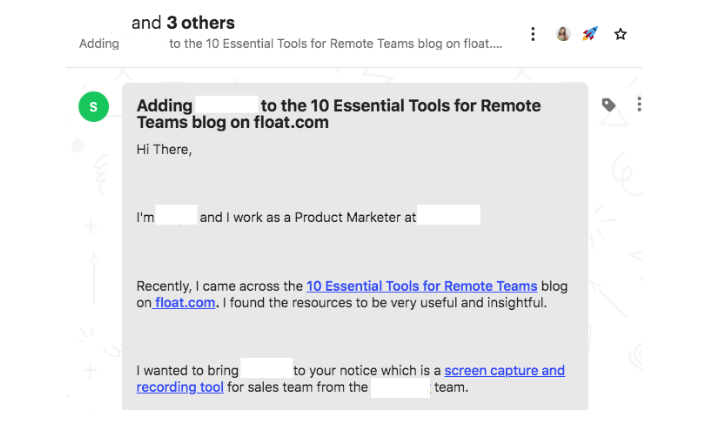Click the tag label icon beside message
The image size is (712, 434).
click(x=608, y=105)
